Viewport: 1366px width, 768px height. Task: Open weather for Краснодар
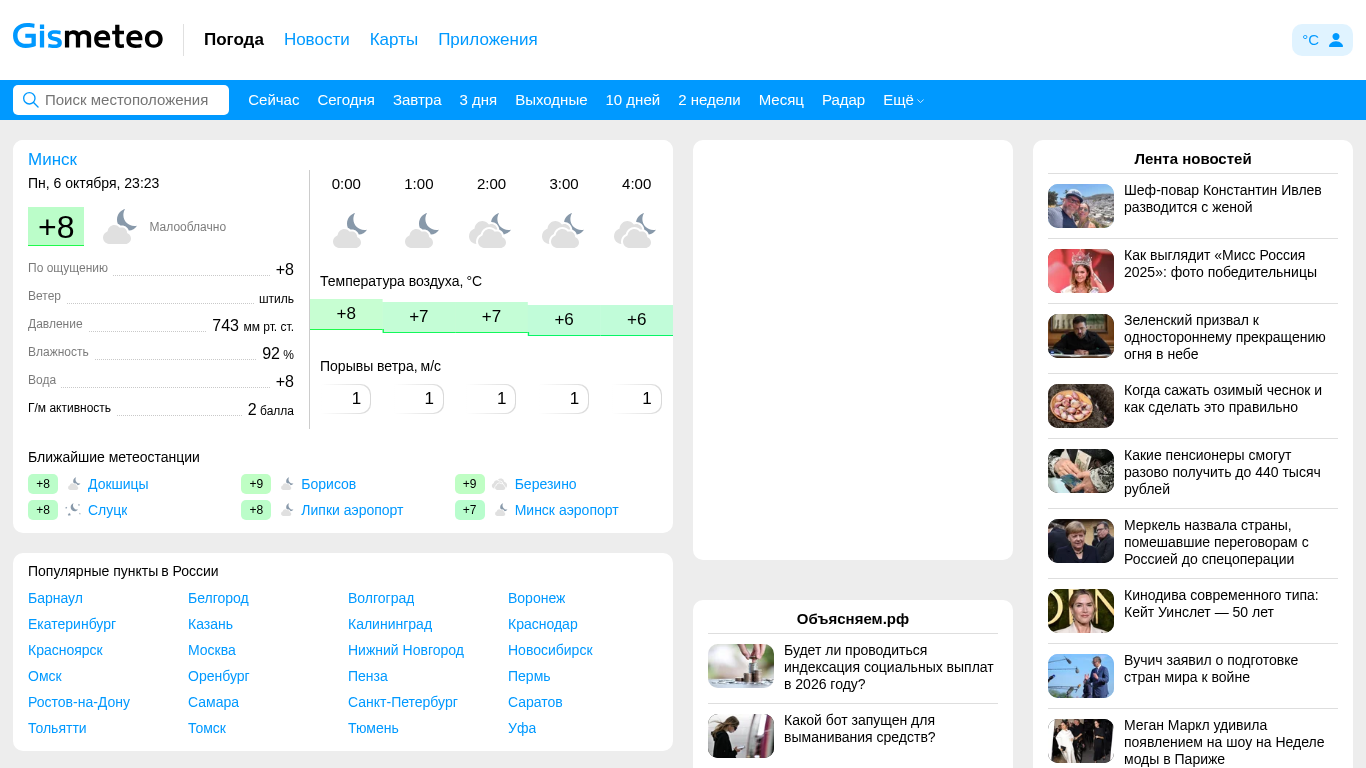pos(543,624)
